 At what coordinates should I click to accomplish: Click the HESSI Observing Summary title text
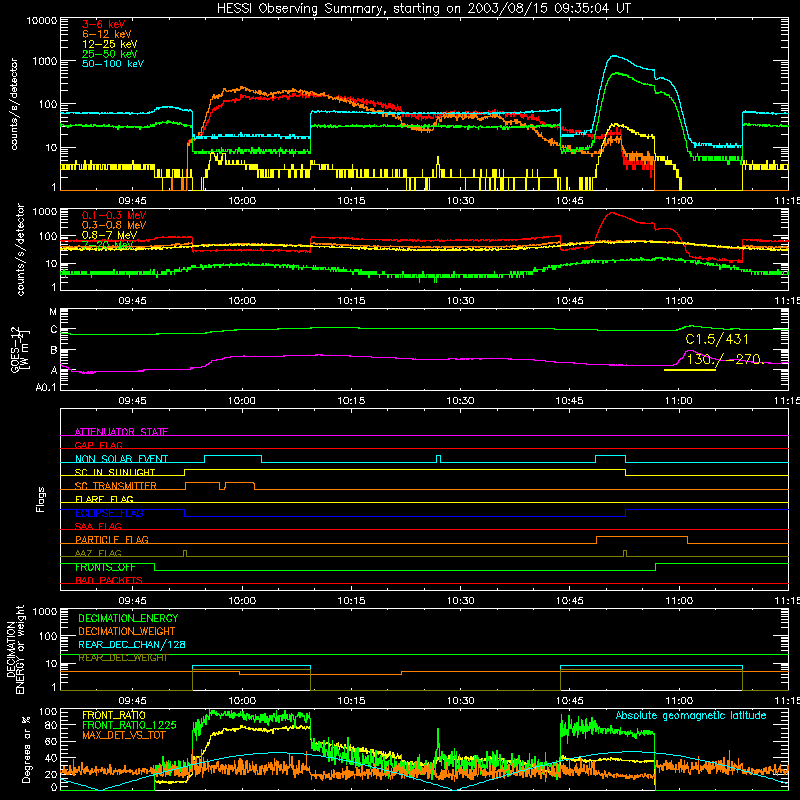(x=423, y=8)
